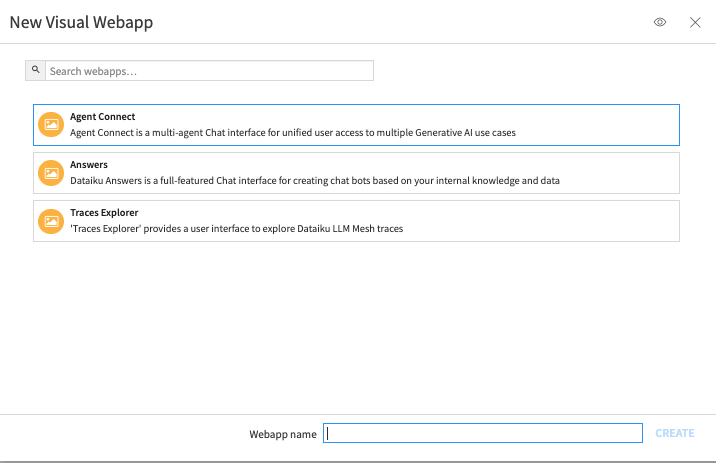Click the Agent Connect multi-agent Chat description
The image size is (716, 463).
point(293,132)
